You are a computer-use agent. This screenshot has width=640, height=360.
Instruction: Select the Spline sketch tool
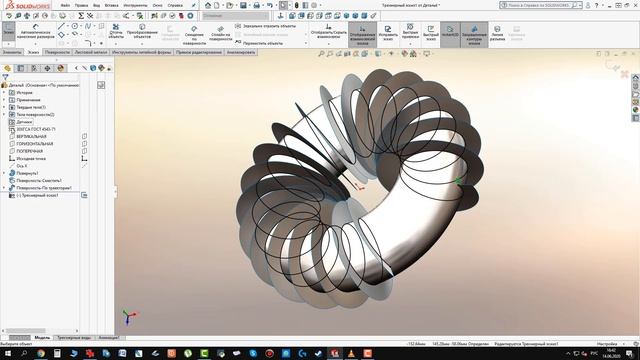(x=88, y=26)
